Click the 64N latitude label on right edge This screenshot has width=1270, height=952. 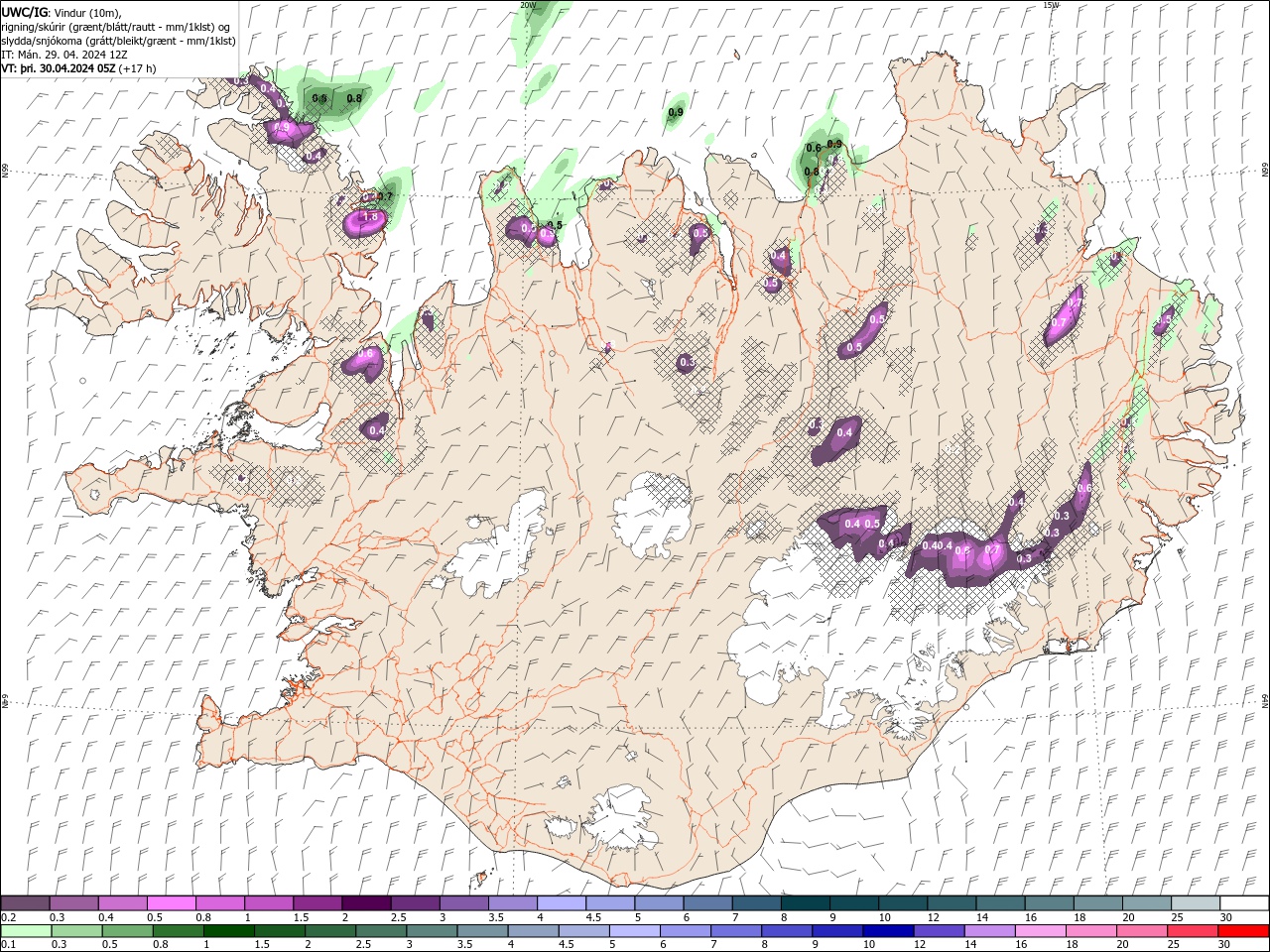pos(1265,701)
